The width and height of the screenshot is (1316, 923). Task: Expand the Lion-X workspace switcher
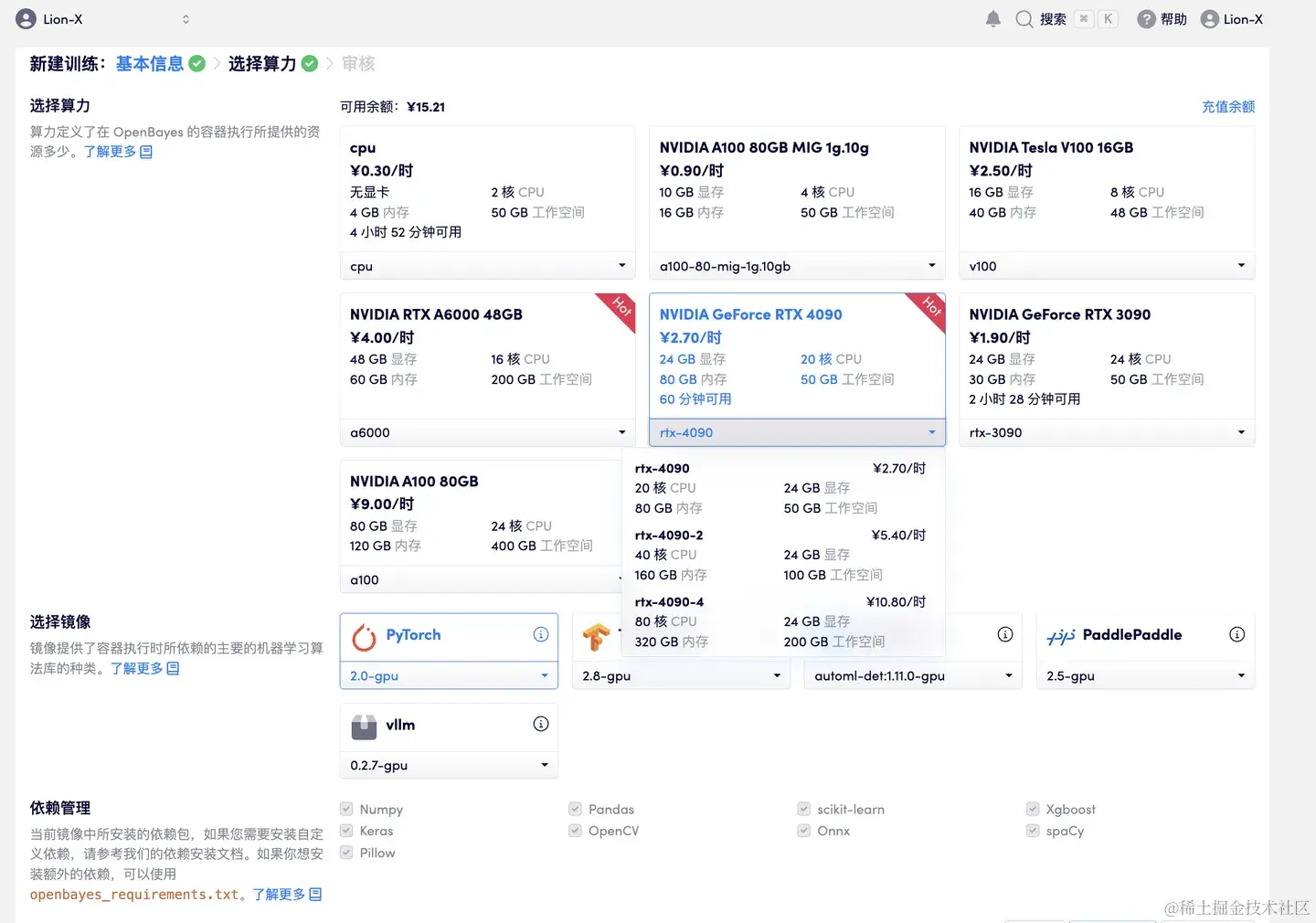(186, 19)
